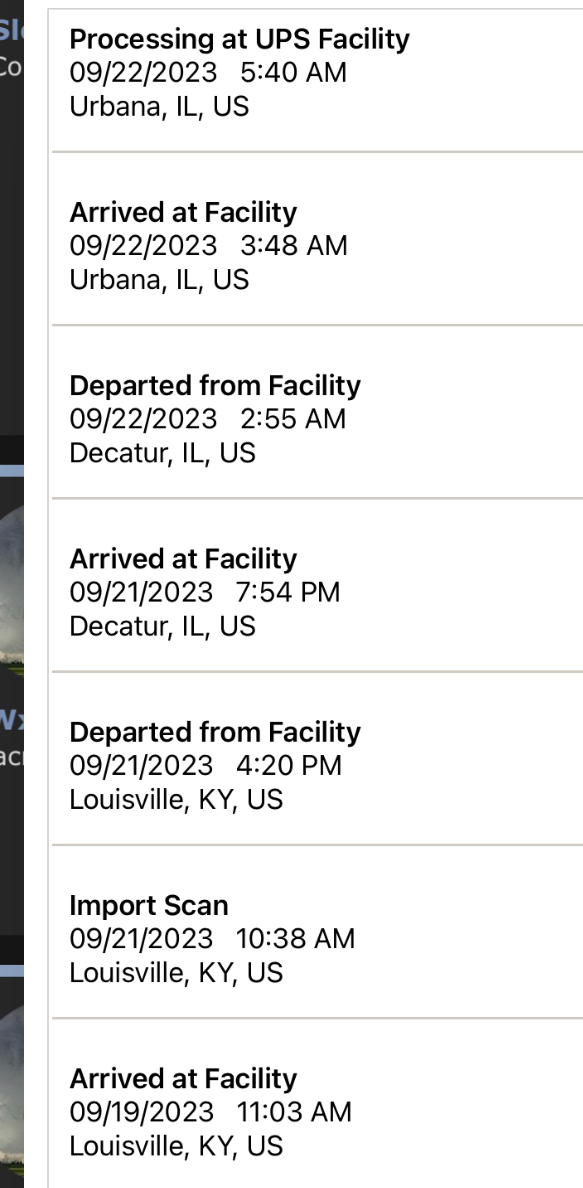Select the 09/21/2023 4:20 PM timestamp

tap(205, 766)
